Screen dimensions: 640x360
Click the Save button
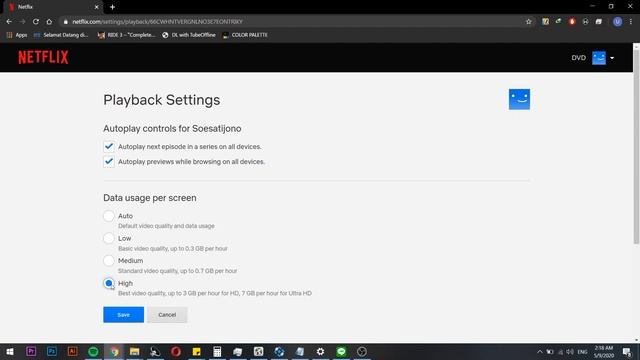tap(123, 315)
